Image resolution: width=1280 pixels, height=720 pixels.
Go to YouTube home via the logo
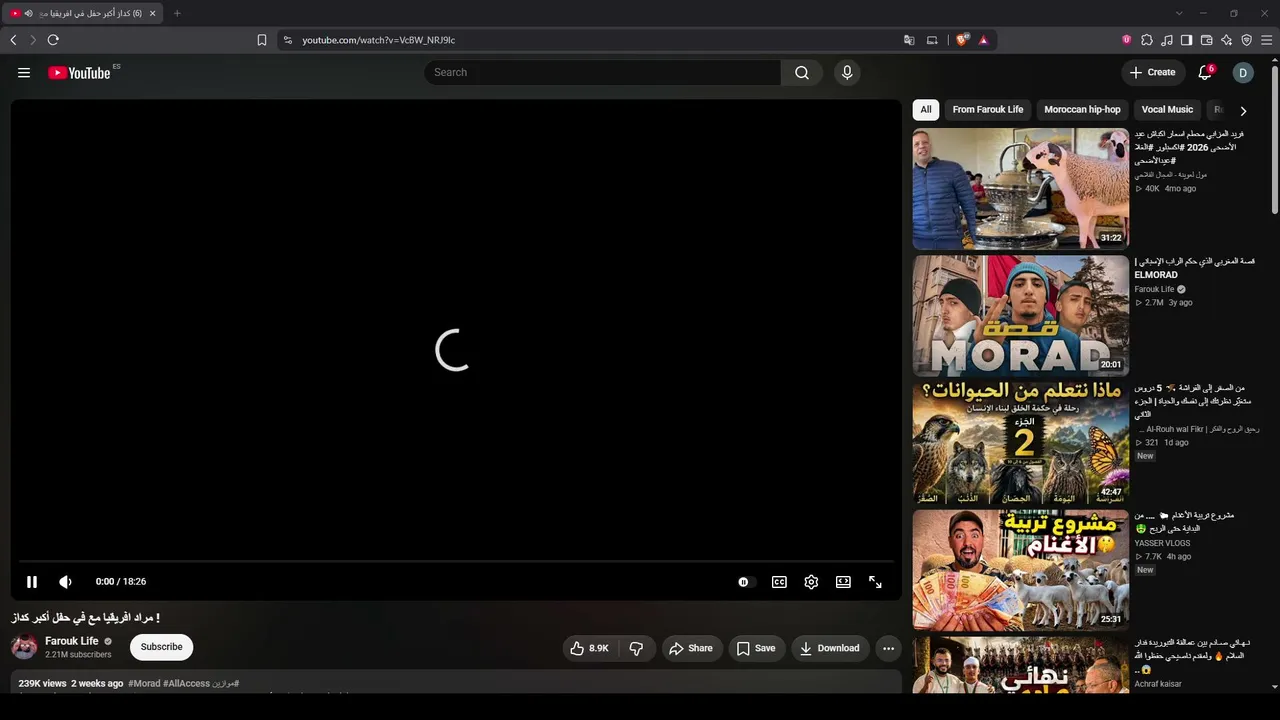click(79, 72)
